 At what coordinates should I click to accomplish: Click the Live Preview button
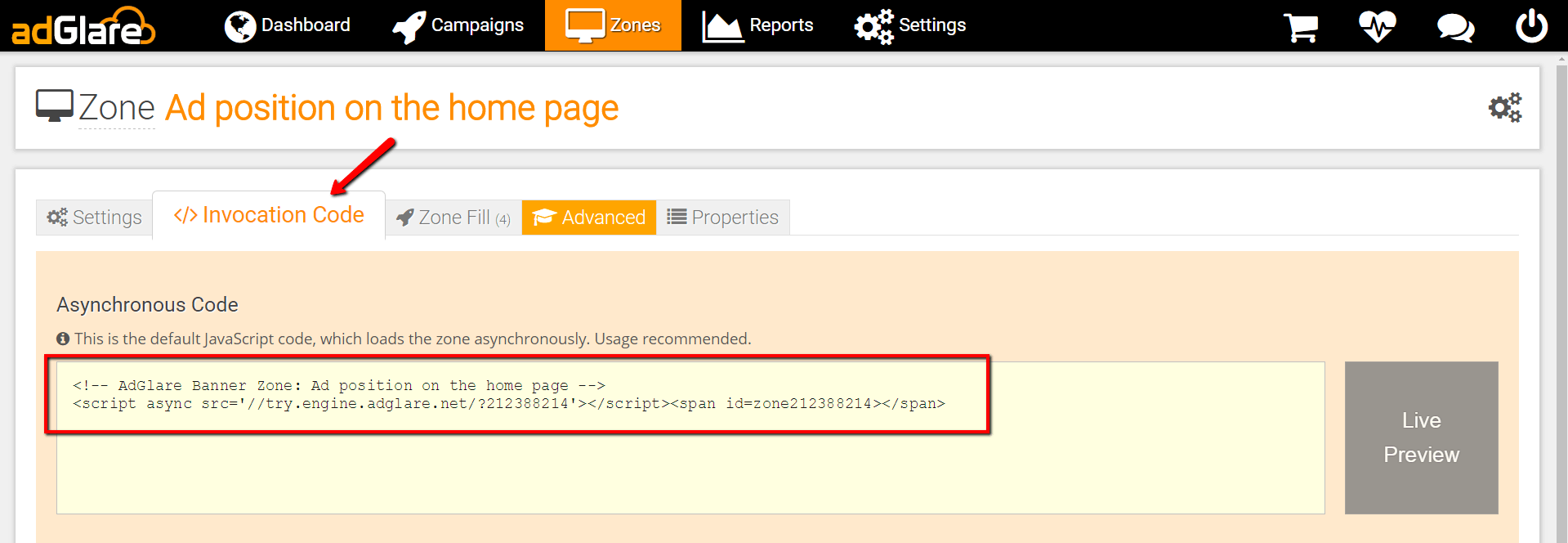pyautogui.click(x=1422, y=438)
